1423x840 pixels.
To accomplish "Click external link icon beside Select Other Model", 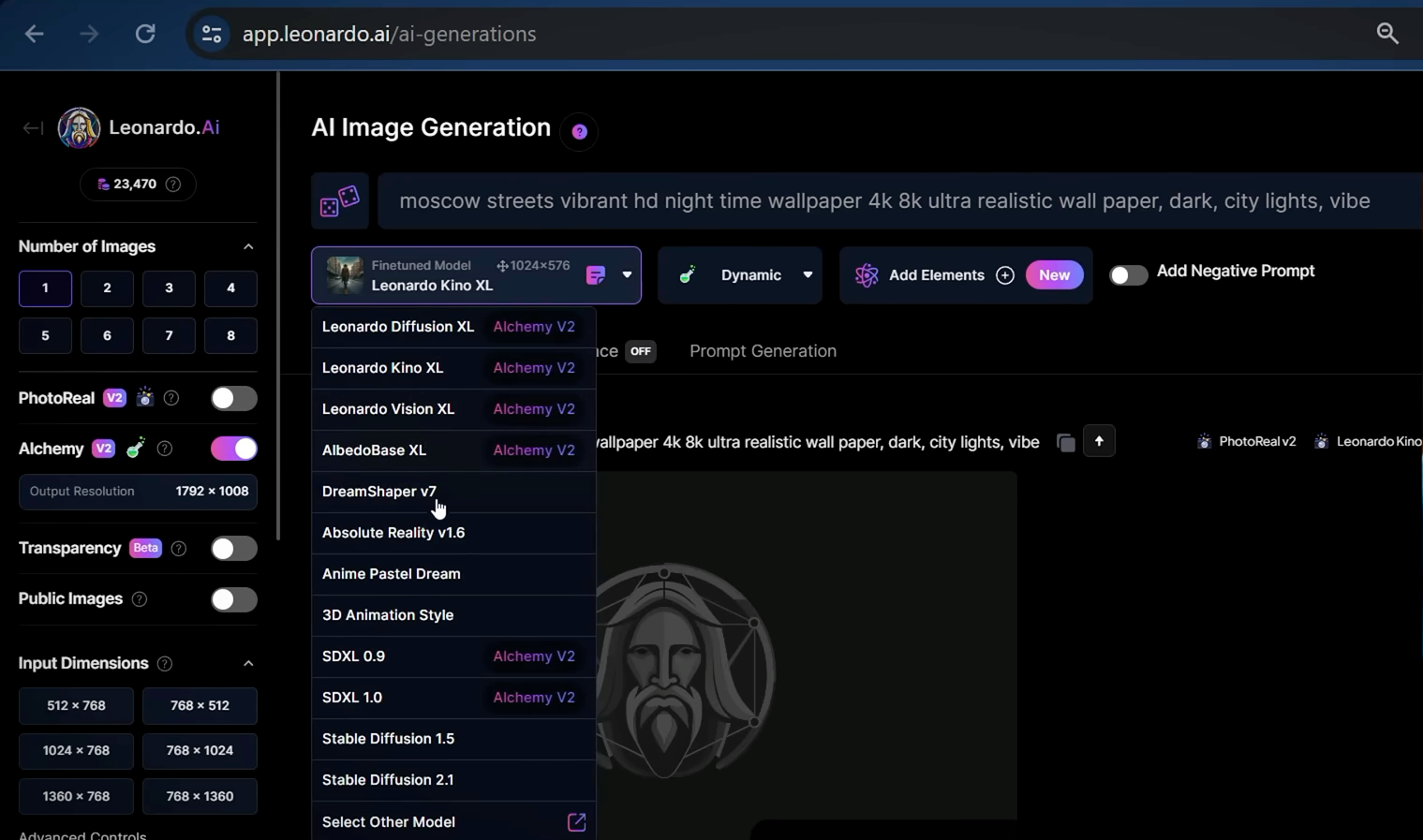I will [577, 822].
